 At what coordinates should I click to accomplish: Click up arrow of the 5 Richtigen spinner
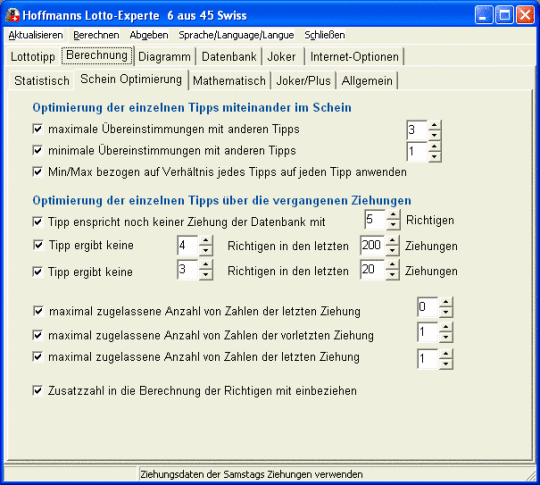point(393,215)
